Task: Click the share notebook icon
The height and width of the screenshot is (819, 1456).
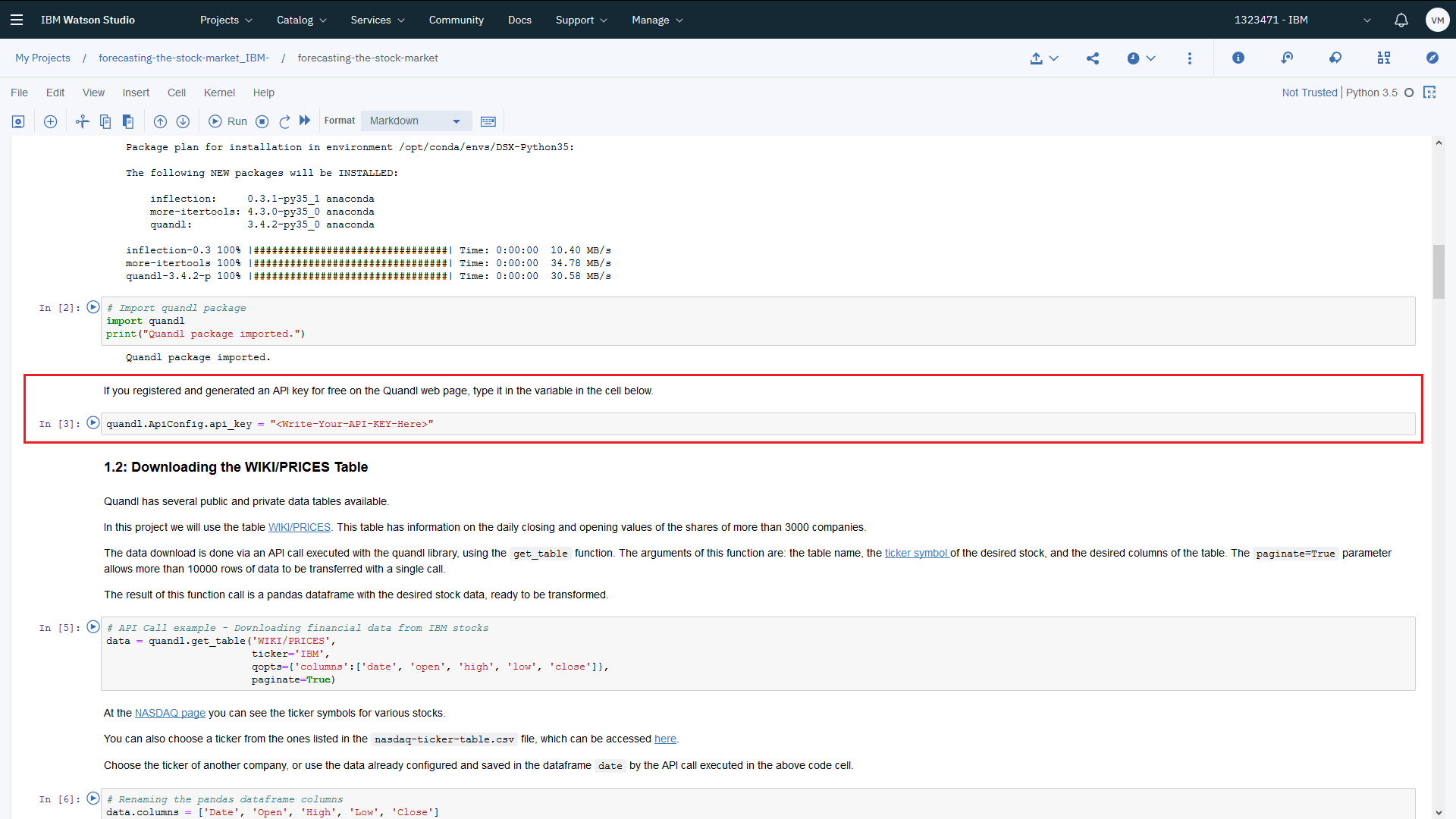Action: 1092,57
